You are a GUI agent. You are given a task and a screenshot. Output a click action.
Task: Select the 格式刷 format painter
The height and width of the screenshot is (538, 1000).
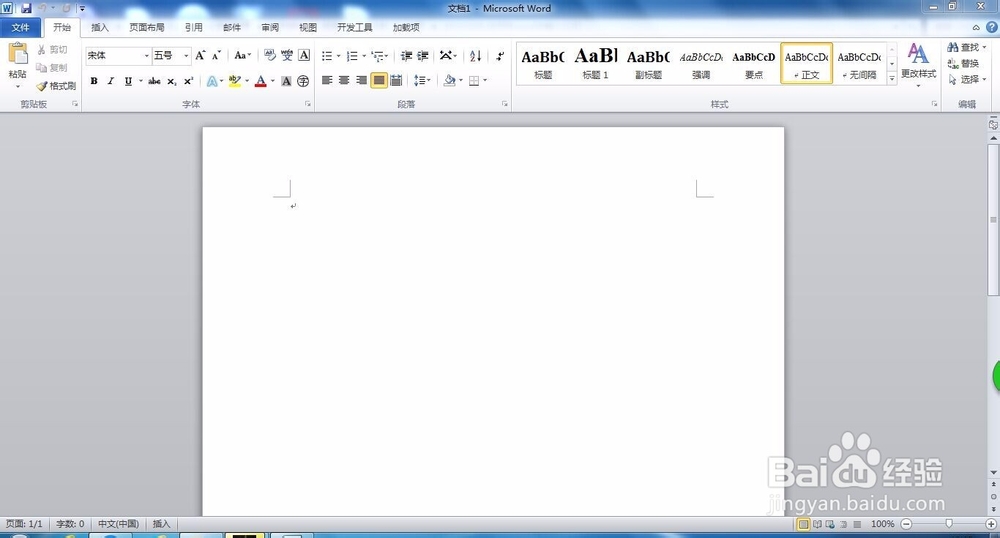(x=56, y=85)
